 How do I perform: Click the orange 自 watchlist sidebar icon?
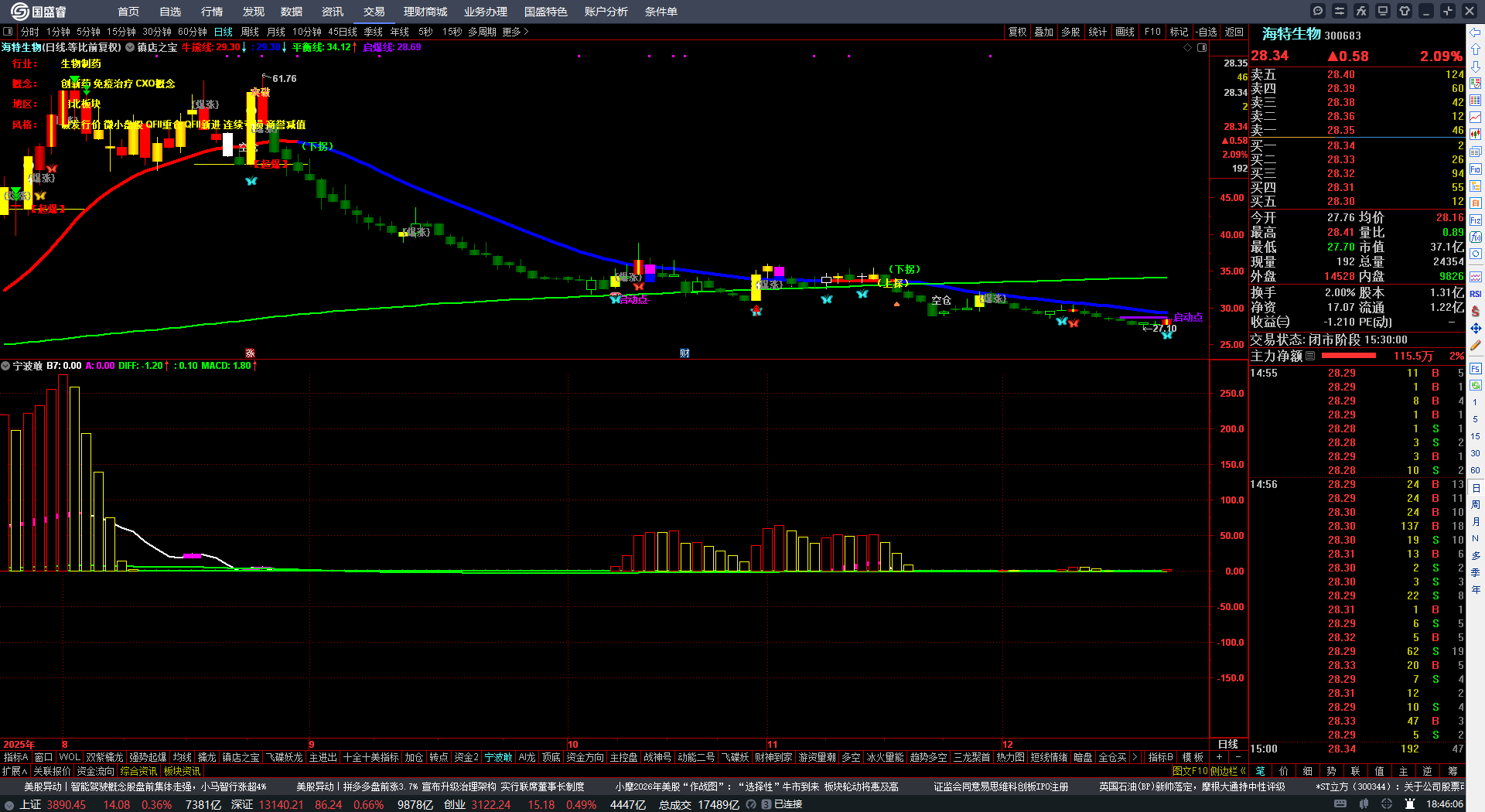pyautogui.click(x=1476, y=203)
